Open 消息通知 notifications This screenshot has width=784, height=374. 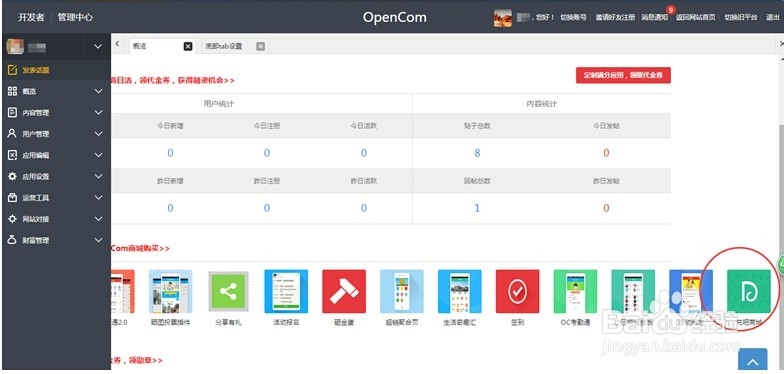654,18
